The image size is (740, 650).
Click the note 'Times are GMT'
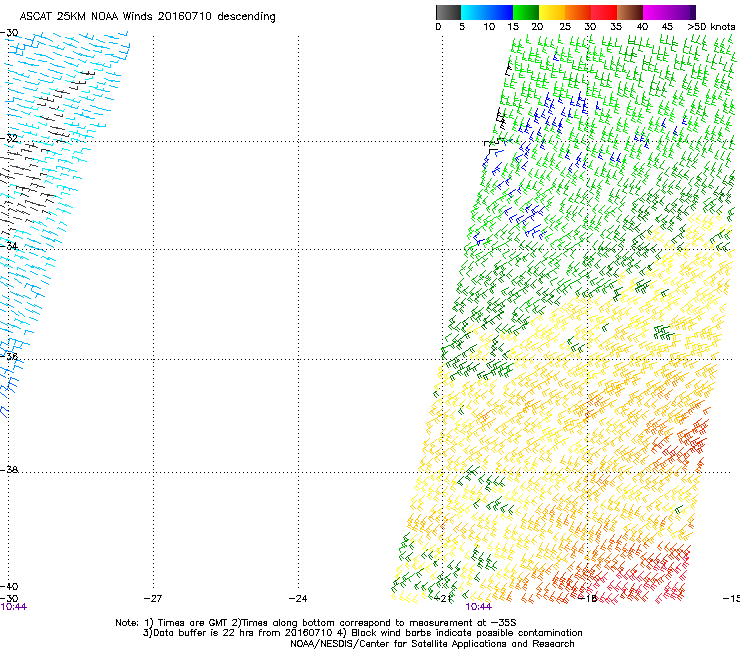(192, 623)
